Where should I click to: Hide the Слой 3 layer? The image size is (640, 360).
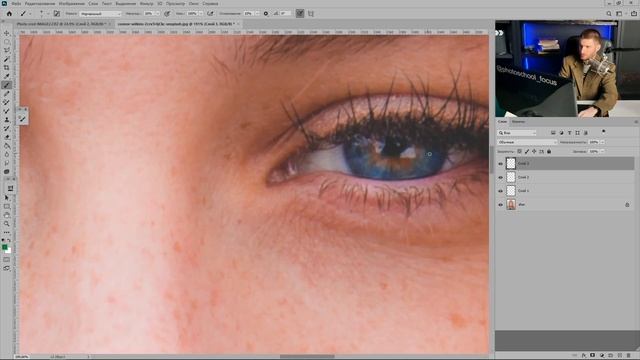coord(500,164)
